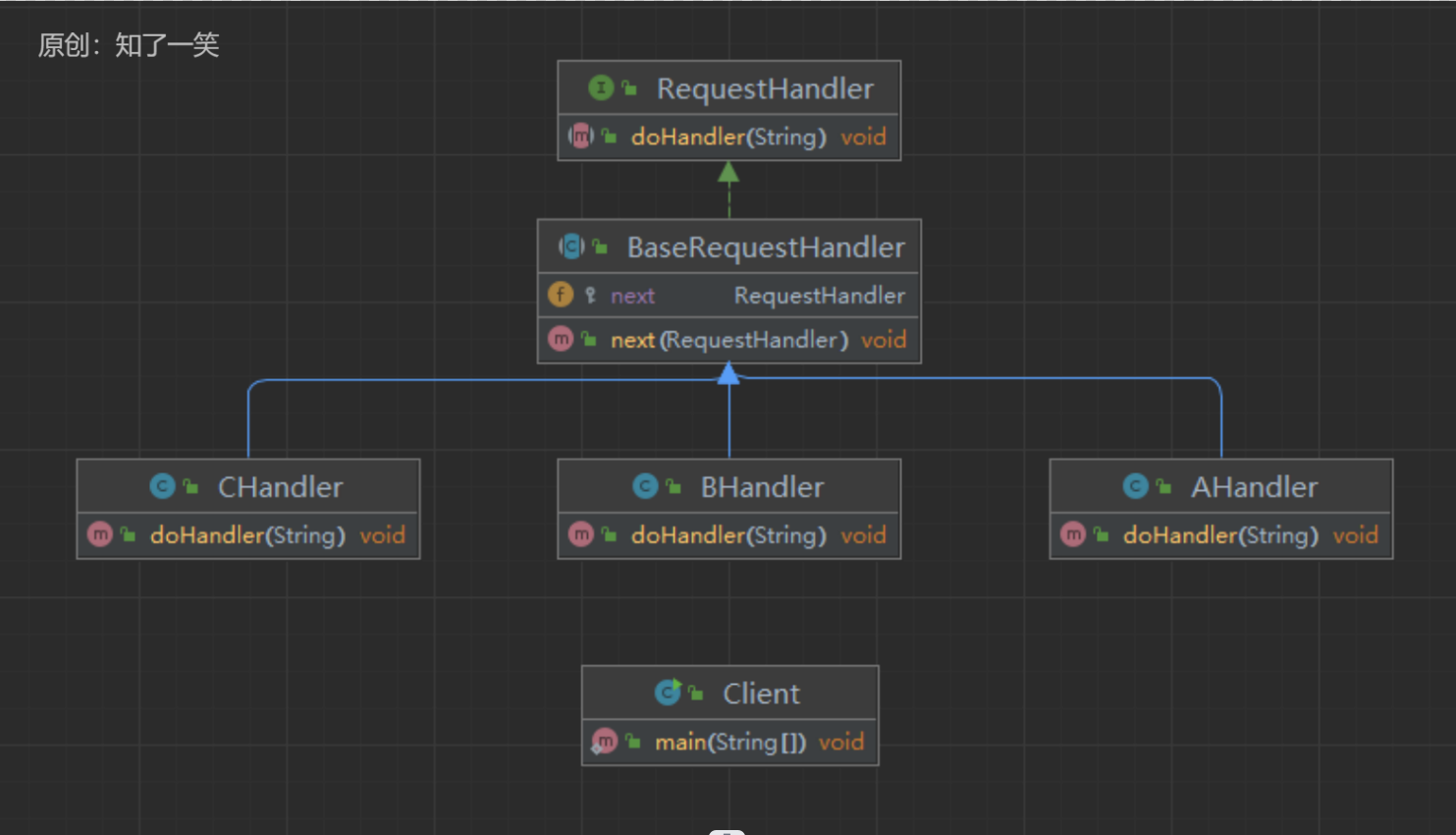Image resolution: width=1456 pixels, height=835 pixels.
Task: Select the AHandler class title
Action: (1254, 487)
